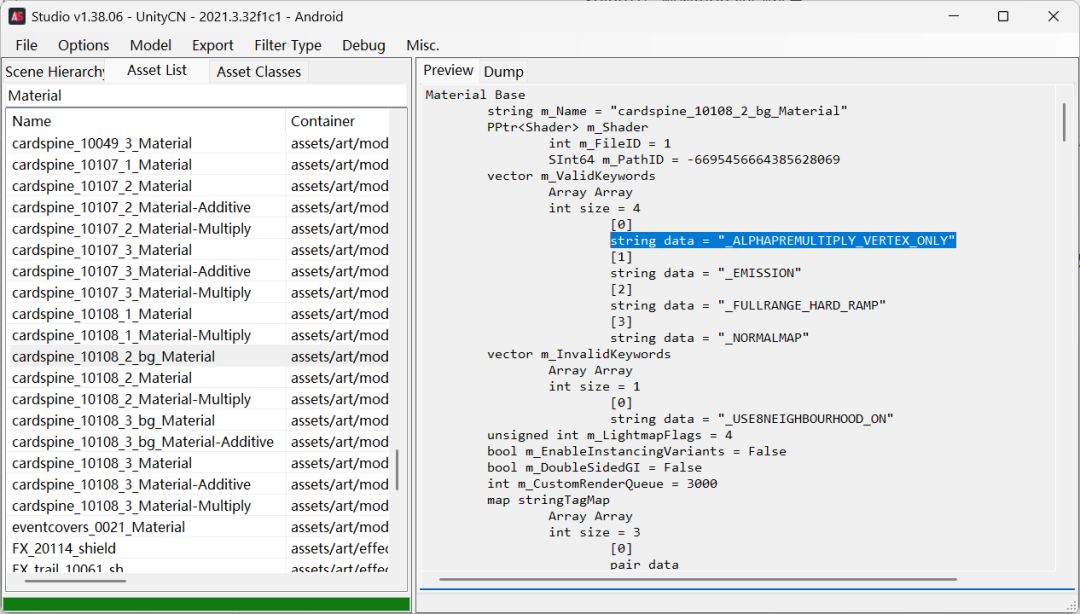This screenshot has height=614, width=1080.
Task: Select cardspine_10108_3_bg_Material-Additive row
Action: [198, 442]
